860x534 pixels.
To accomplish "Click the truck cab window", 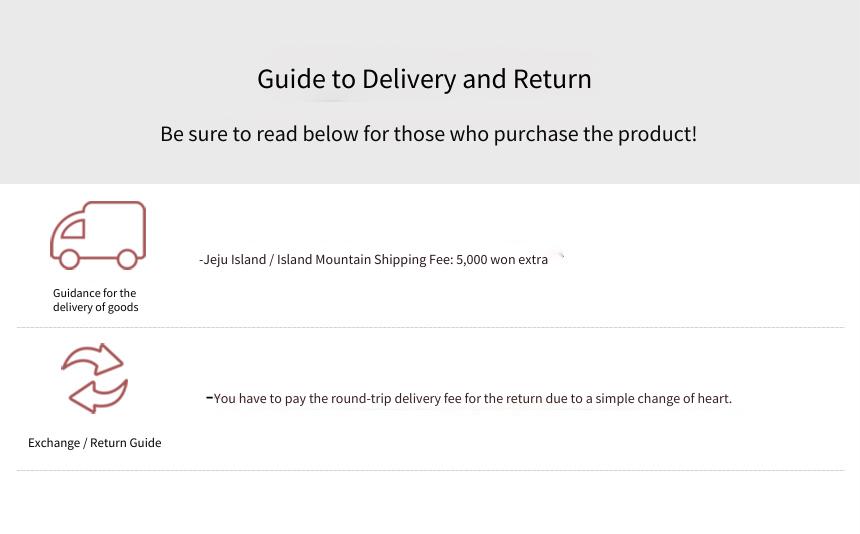I will (73, 229).
